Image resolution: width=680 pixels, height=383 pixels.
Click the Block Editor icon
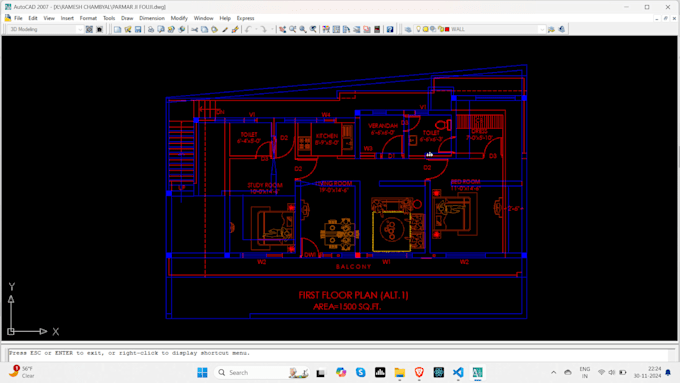(235, 29)
